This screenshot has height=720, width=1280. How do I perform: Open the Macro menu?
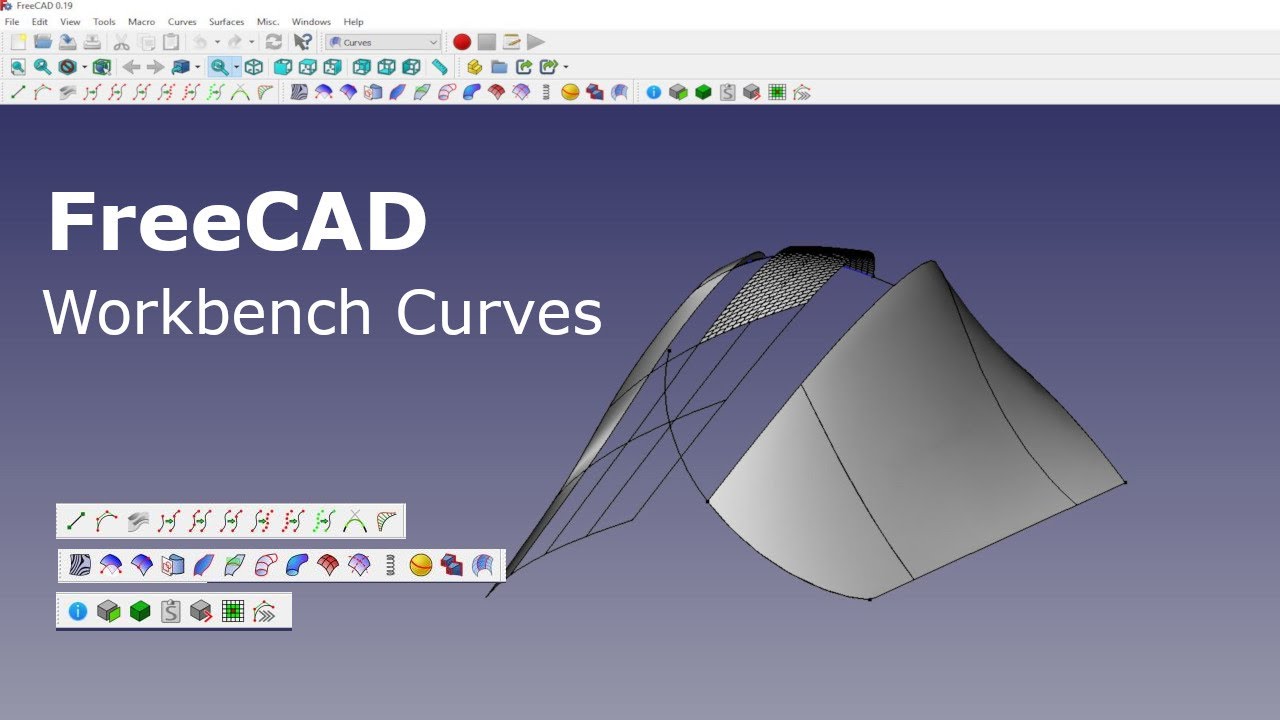coord(141,21)
